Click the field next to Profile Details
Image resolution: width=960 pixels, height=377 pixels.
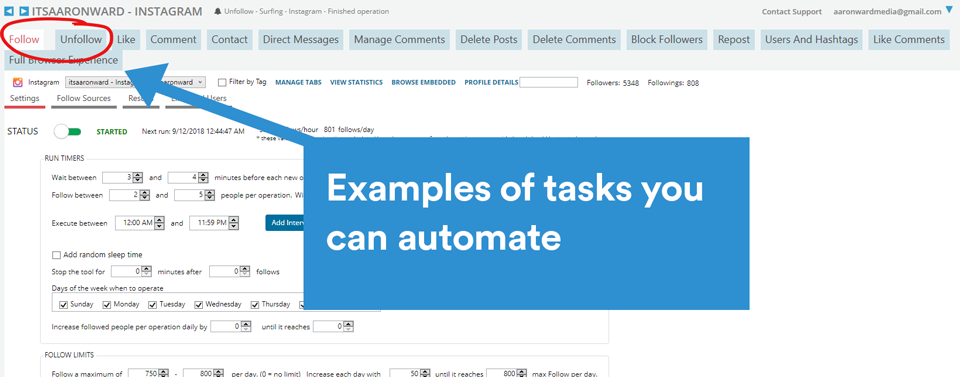[549, 82]
